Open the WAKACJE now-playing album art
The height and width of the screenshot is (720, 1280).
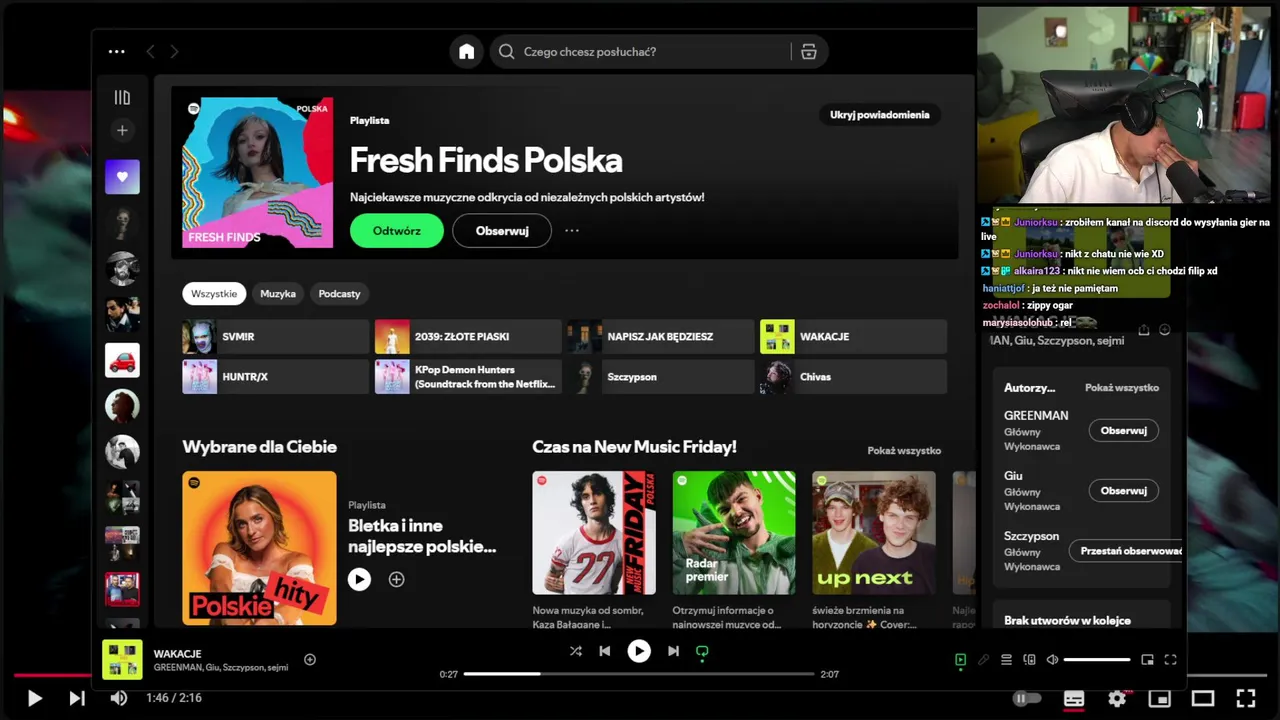pyautogui.click(x=122, y=660)
